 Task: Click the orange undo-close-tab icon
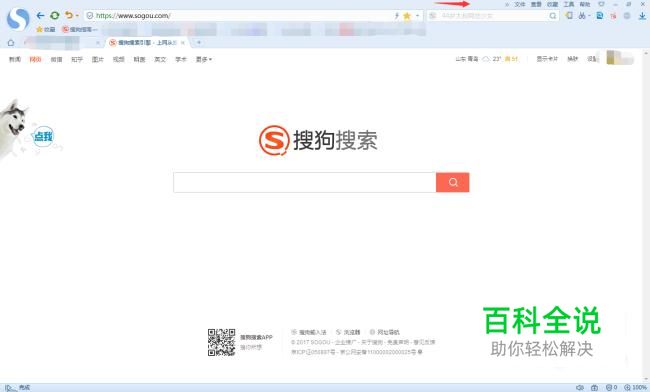tap(68, 16)
